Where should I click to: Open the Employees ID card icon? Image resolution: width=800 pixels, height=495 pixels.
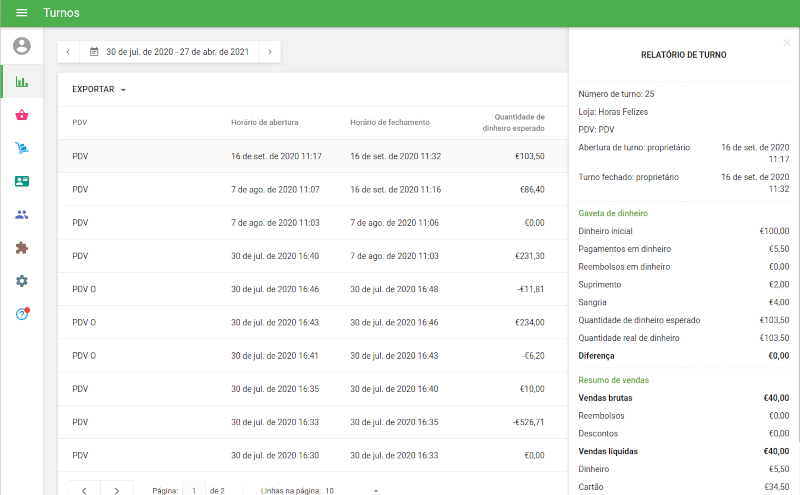tap(22, 181)
